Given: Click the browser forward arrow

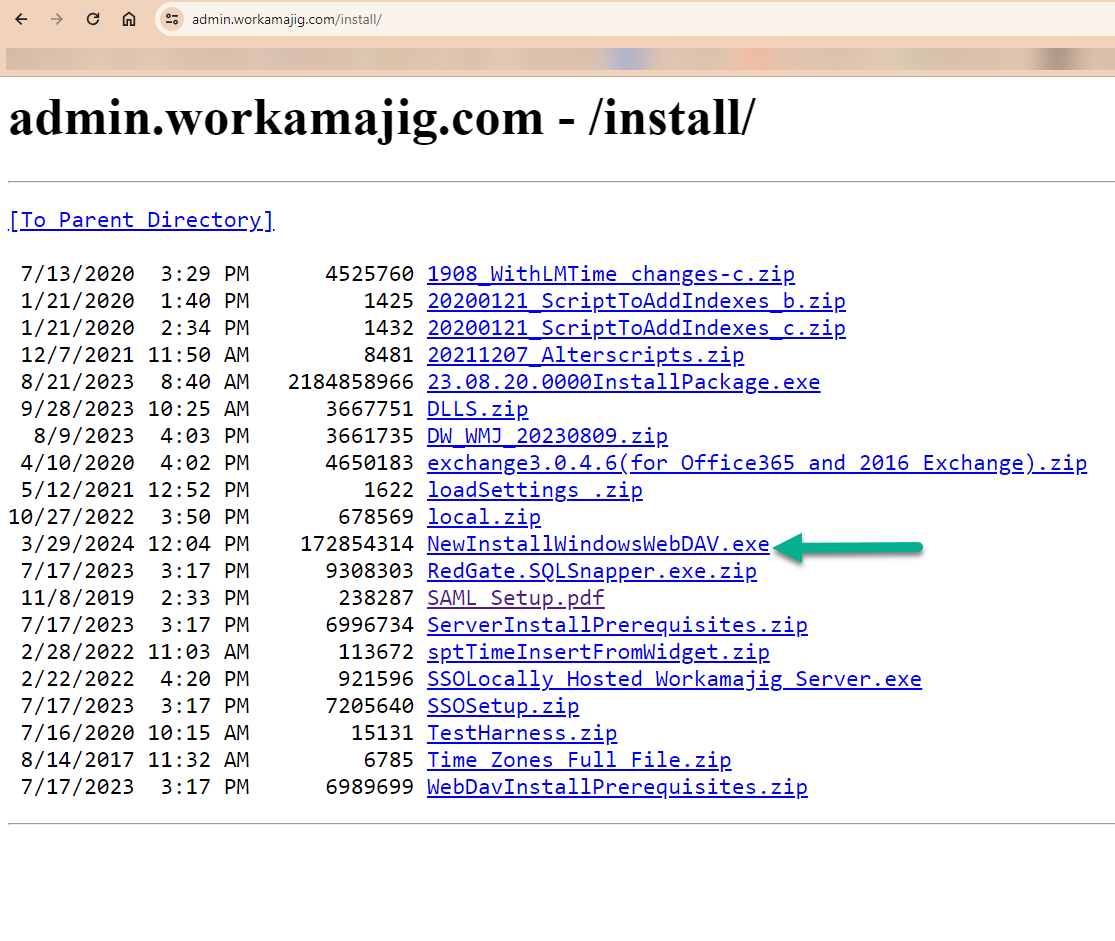Looking at the screenshot, I should tap(57, 19).
